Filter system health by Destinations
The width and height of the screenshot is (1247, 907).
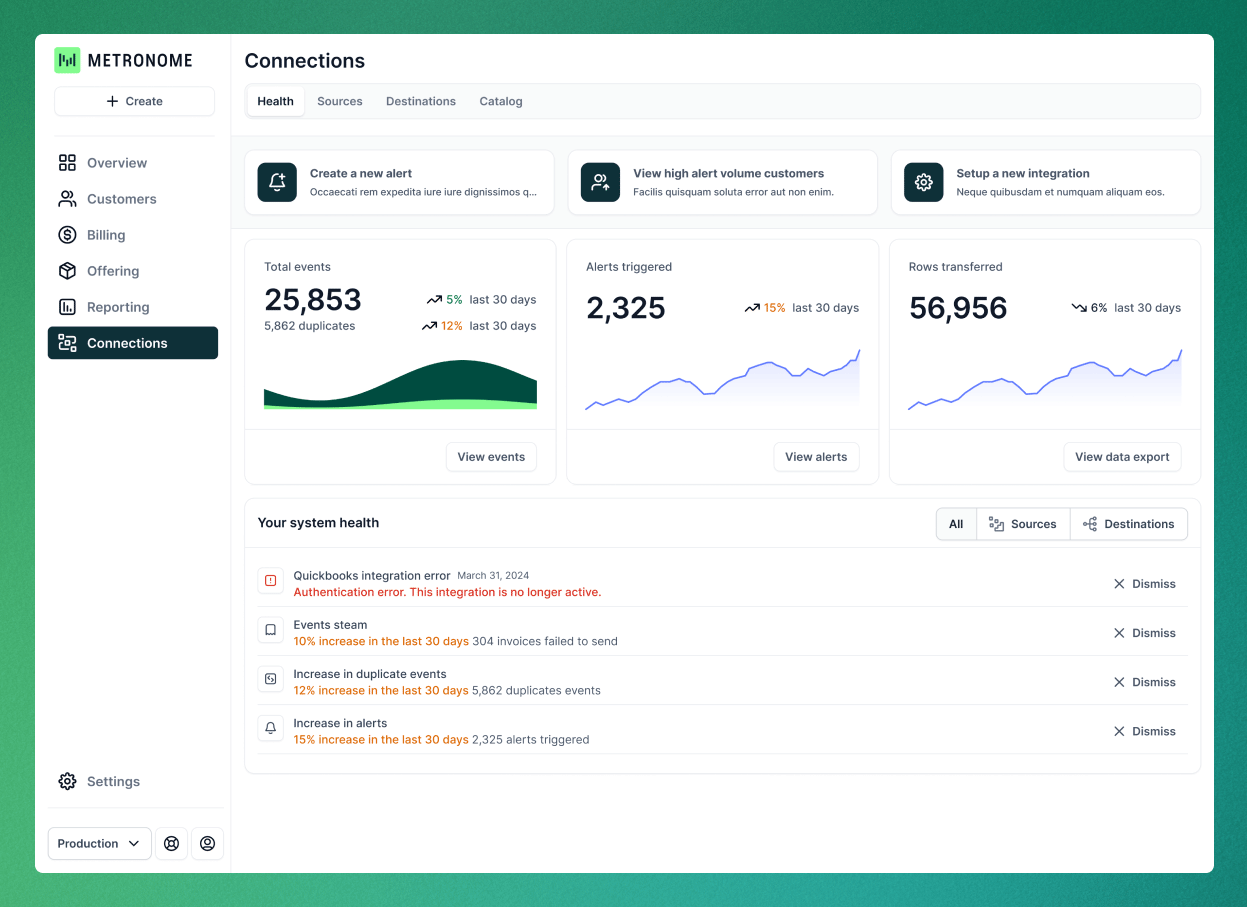tap(1129, 523)
